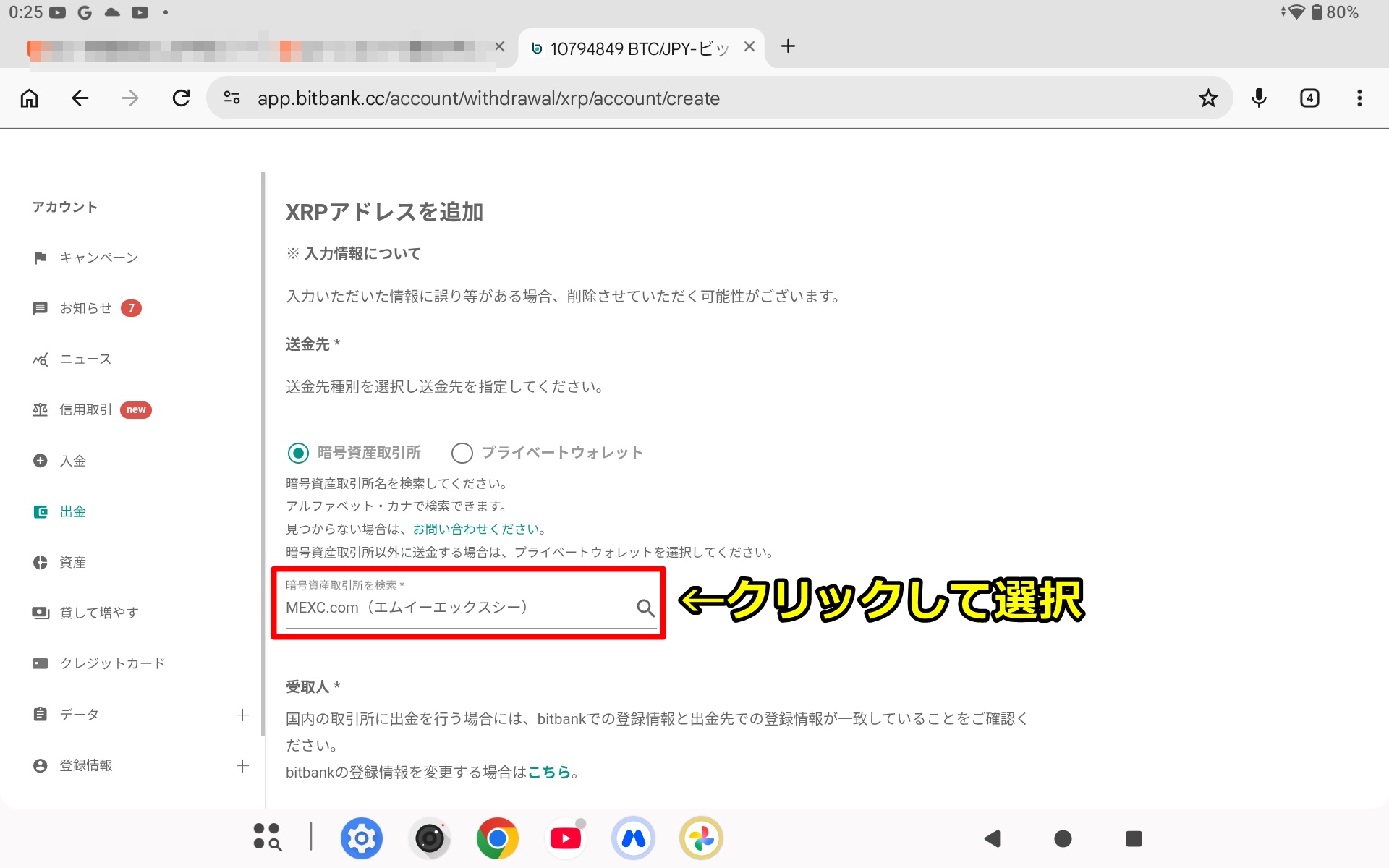Open the app drawer search icon
1389x868 pixels.
[x=267, y=837]
